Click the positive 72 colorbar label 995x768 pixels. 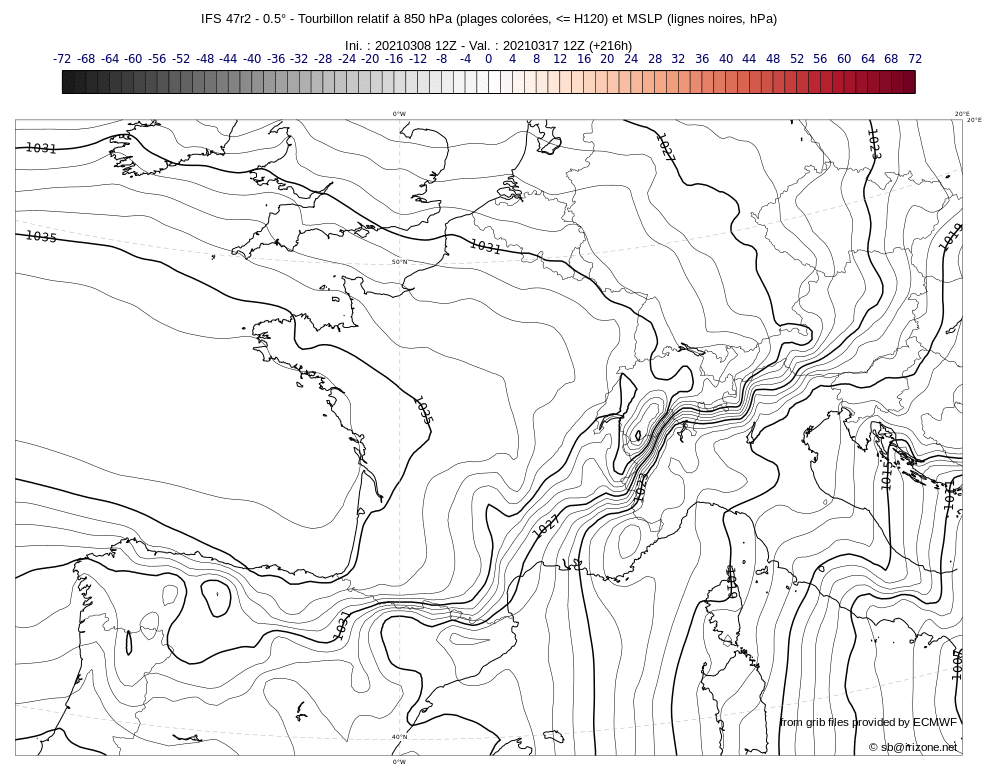915,59
